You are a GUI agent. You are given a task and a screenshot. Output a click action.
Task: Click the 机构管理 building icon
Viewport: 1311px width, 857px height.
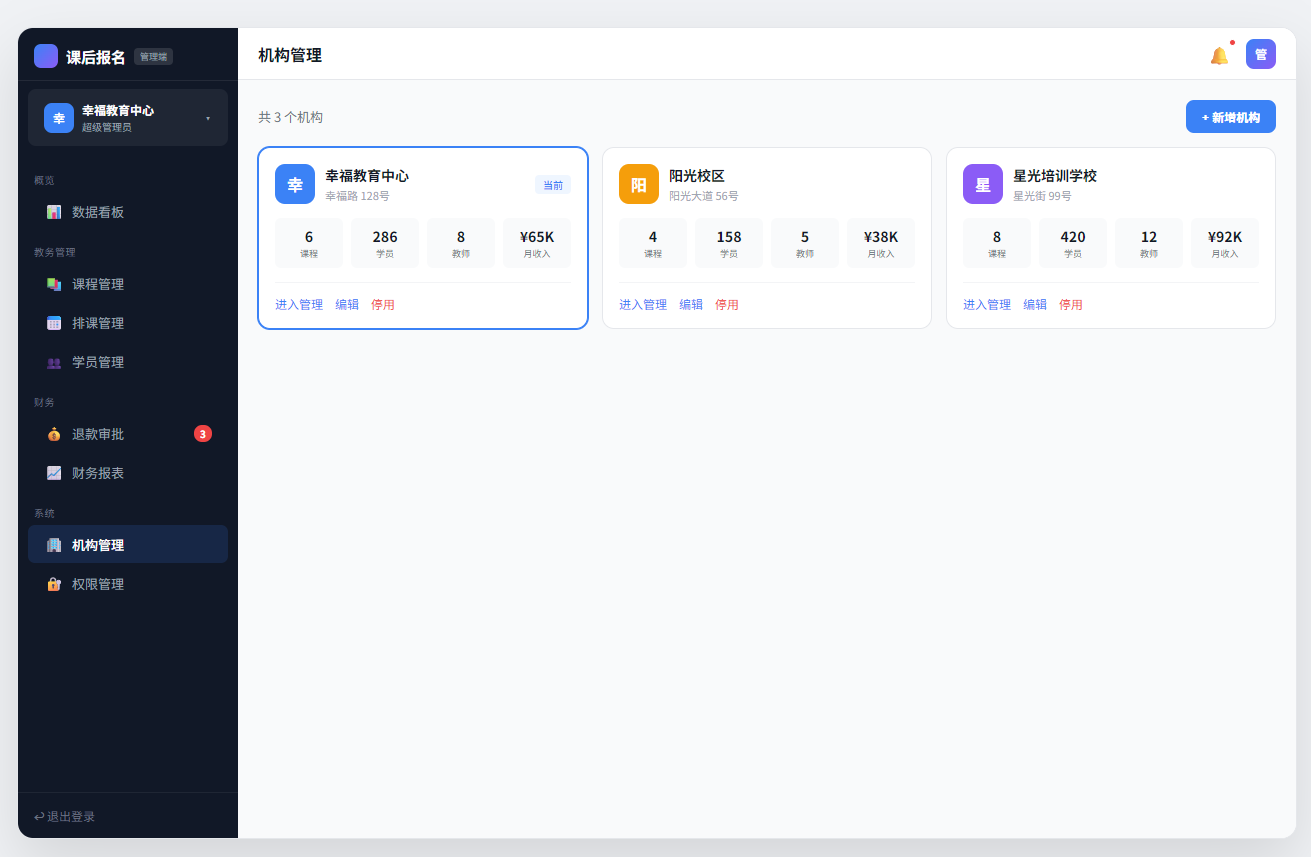(x=54, y=545)
